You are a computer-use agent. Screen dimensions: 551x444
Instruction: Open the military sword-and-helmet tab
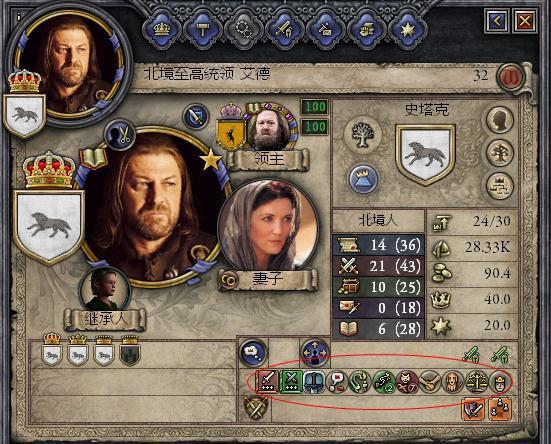click(x=285, y=30)
